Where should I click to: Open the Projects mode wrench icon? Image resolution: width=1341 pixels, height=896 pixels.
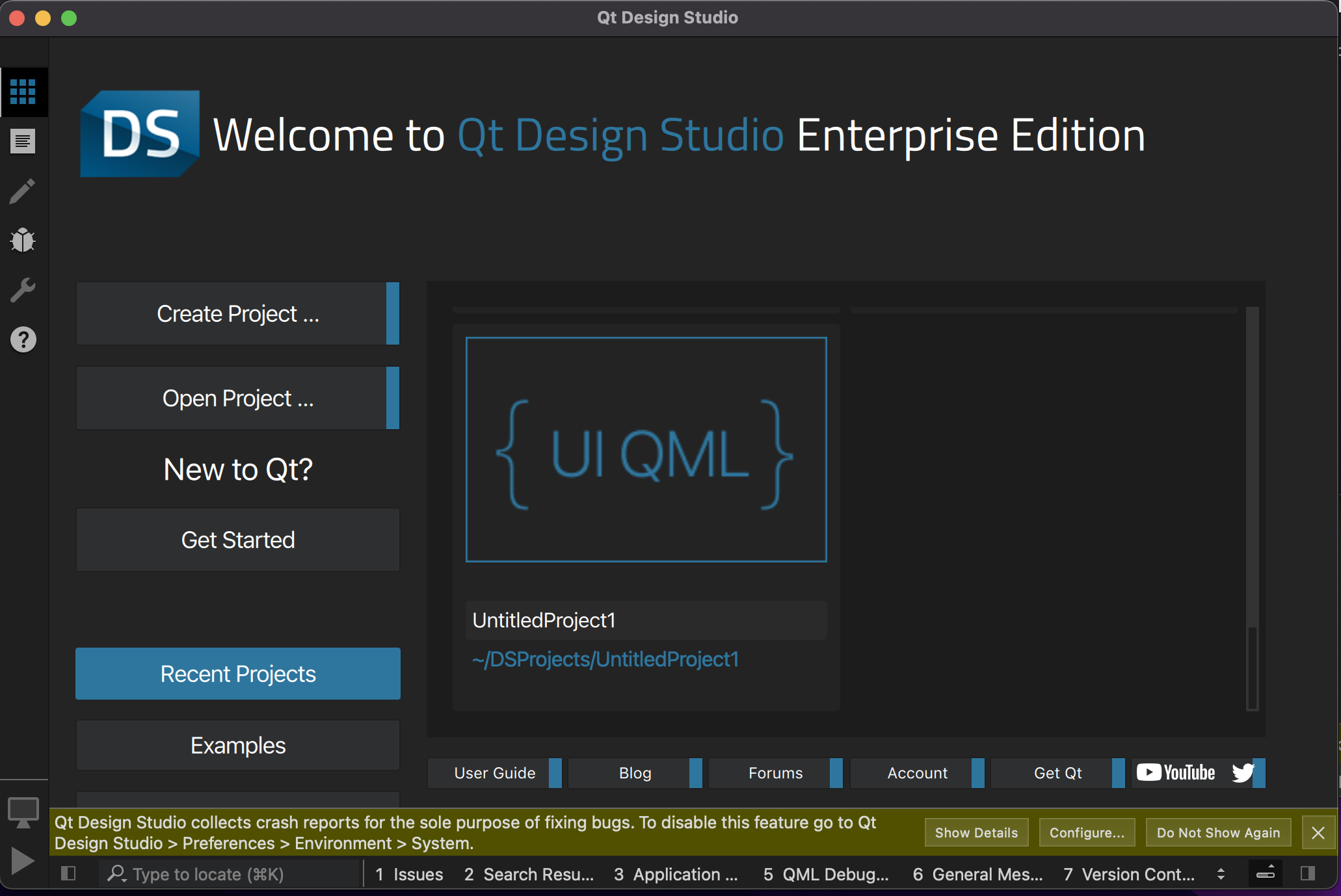pos(23,290)
